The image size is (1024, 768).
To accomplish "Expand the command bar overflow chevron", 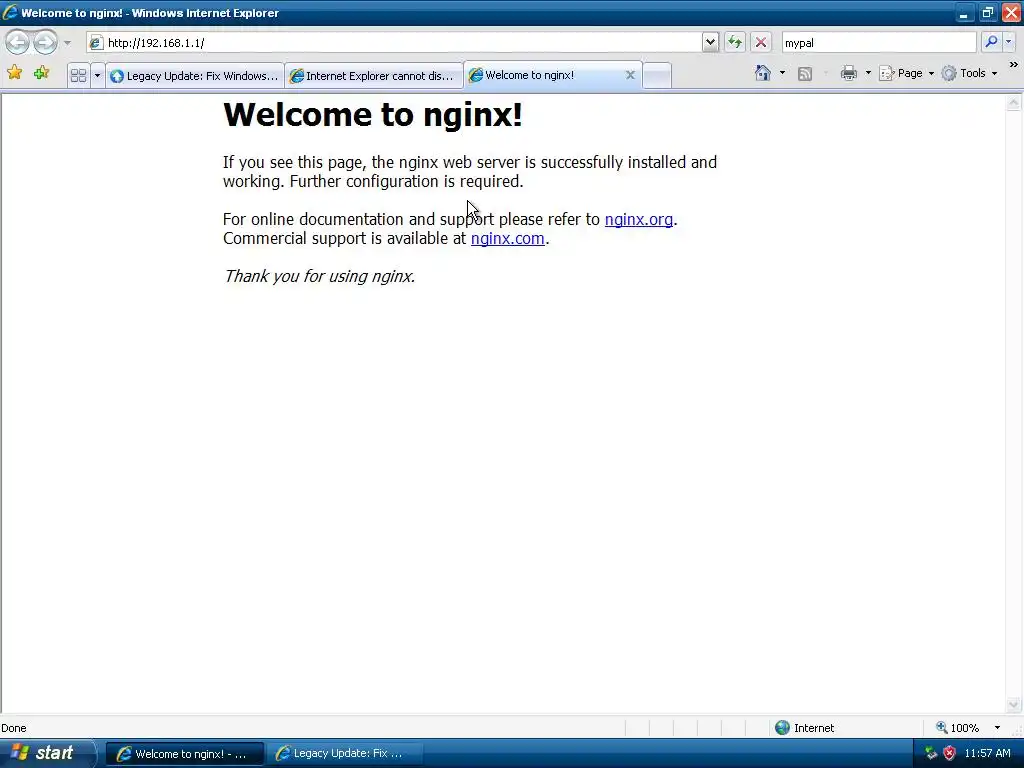I will pyautogui.click(x=1014, y=65).
